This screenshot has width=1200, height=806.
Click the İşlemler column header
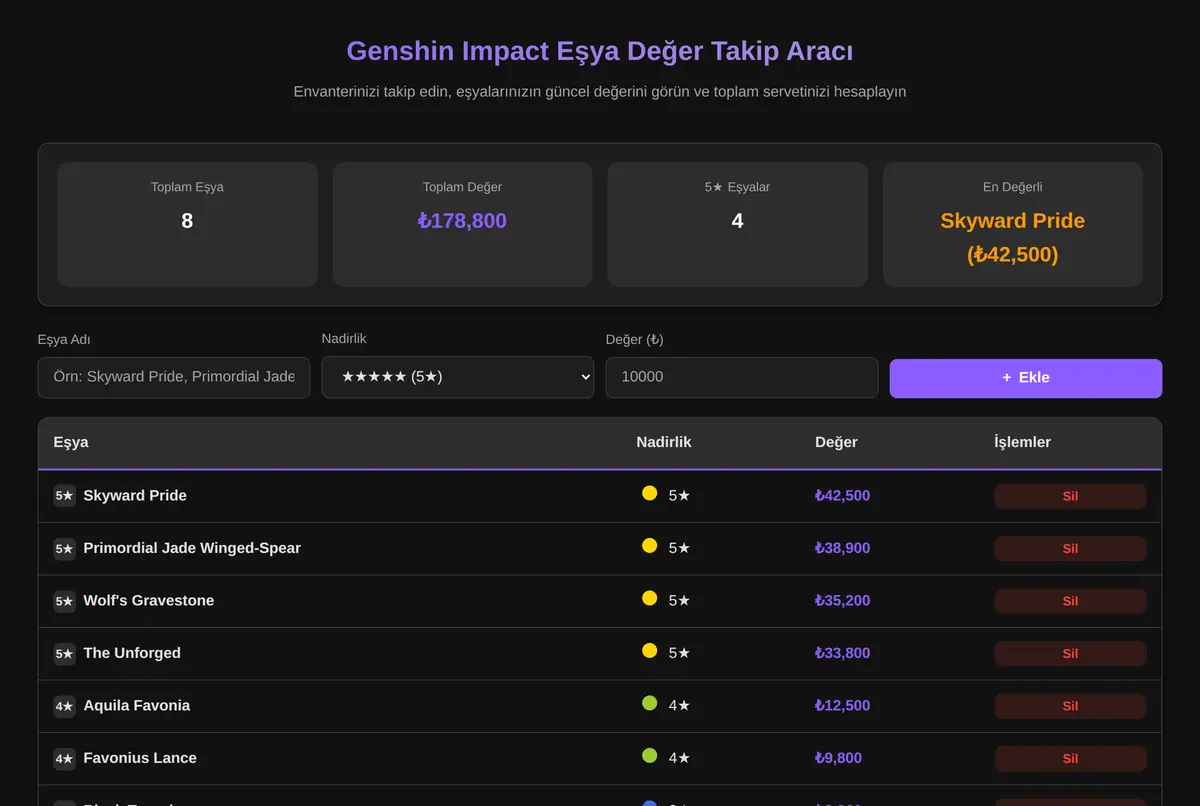click(x=1022, y=442)
